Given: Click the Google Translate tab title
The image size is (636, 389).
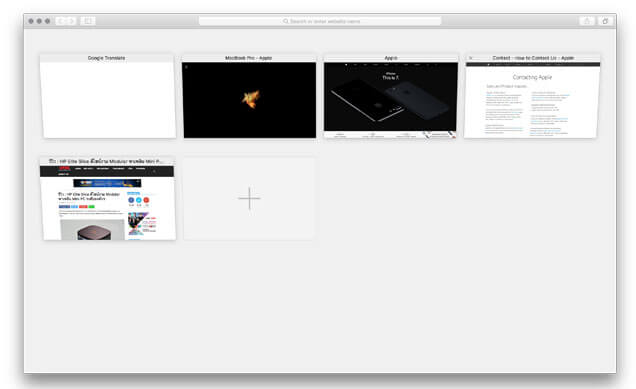Looking at the screenshot, I should (x=107, y=58).
